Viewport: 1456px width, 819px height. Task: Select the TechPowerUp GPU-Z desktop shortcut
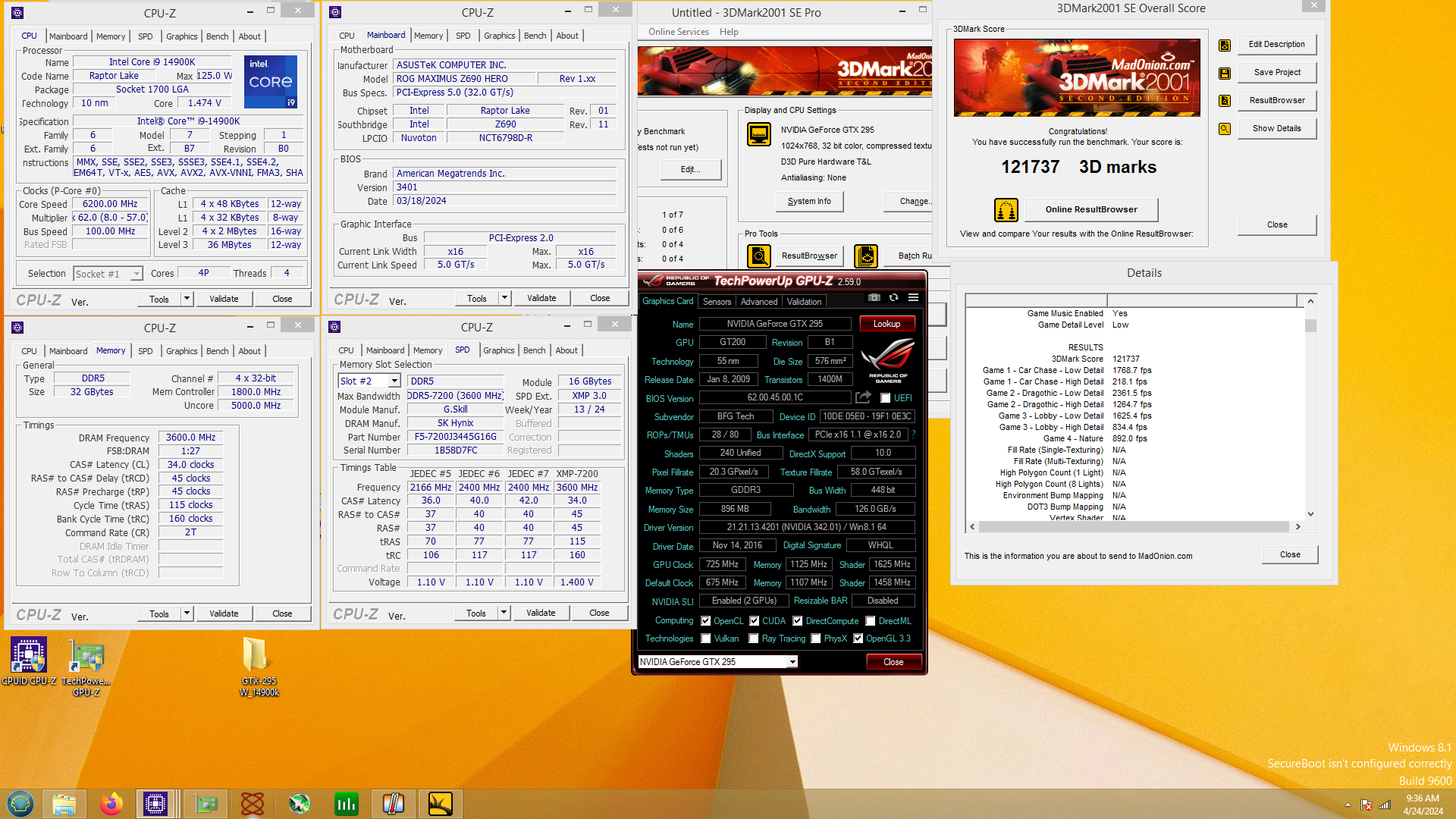[x=86, y=667]
